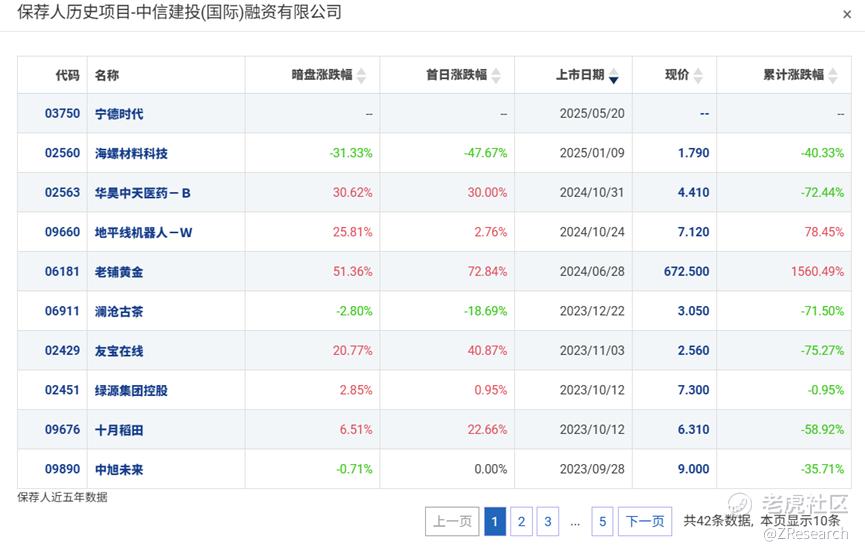Click the 累计涨跌幅 header label
Screen dimensions: 865x554
point(794,74)
